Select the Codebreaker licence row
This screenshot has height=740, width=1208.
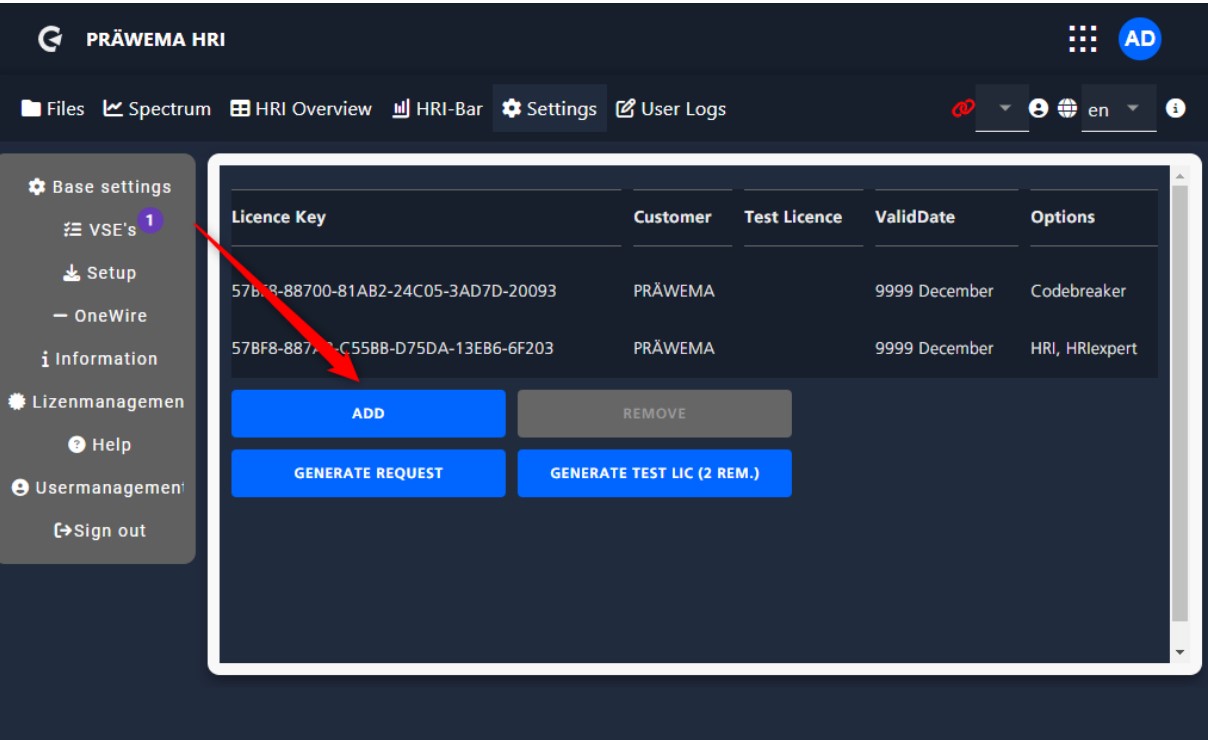(694, 291)
